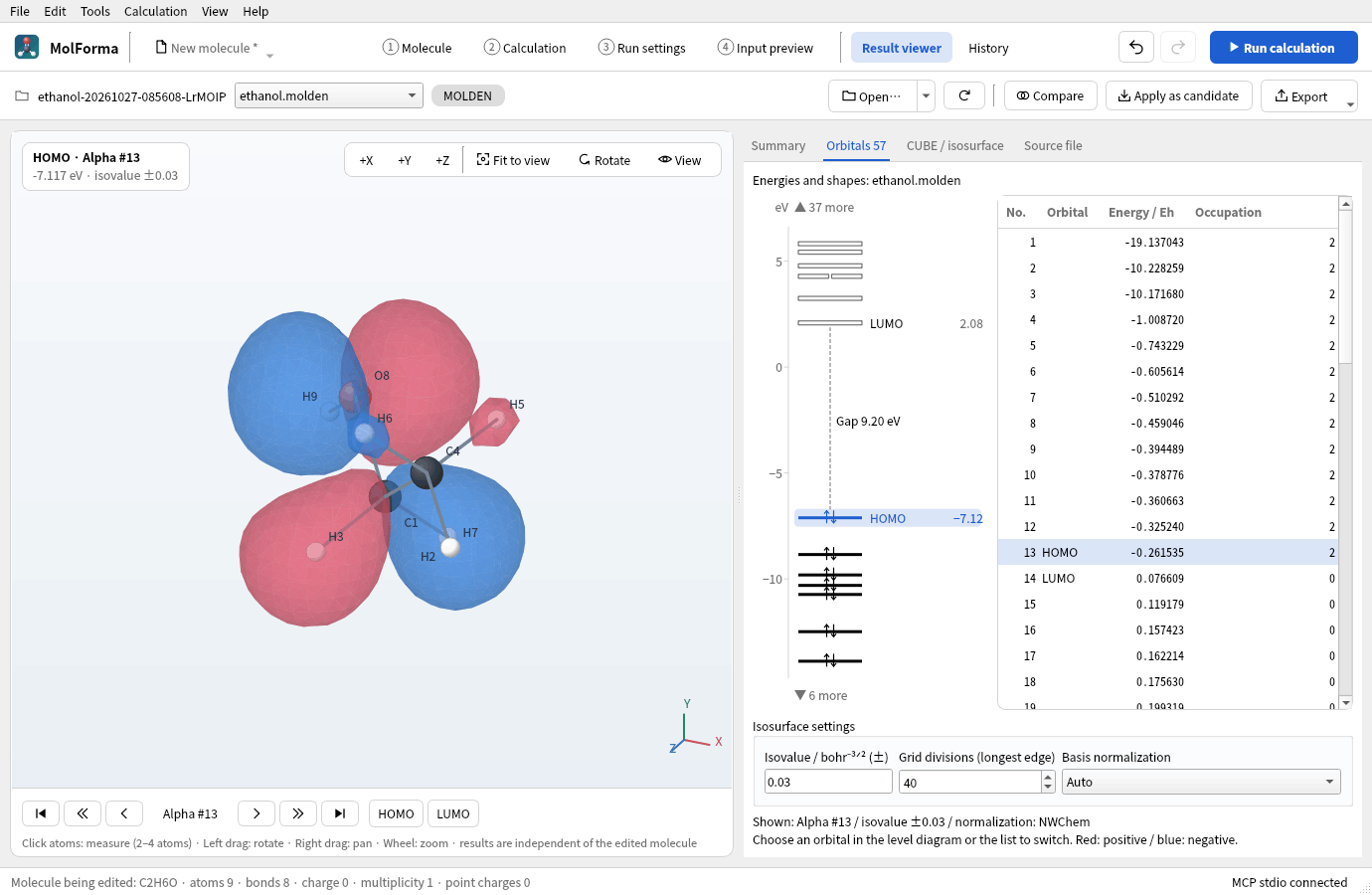1372x895 pixels.
Task: Switch to the Summary tab
Action: (x=777, y=145)
